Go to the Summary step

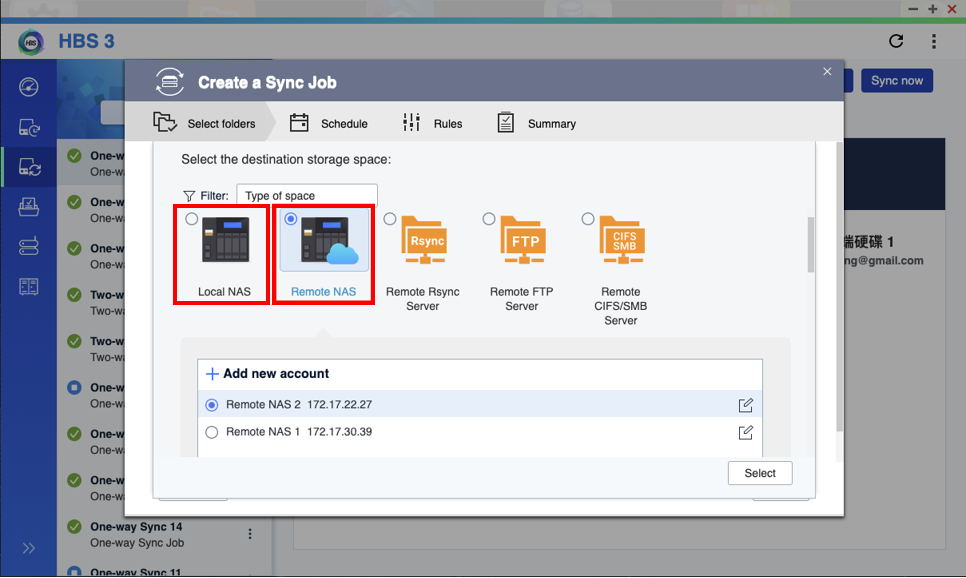[537, 123]
